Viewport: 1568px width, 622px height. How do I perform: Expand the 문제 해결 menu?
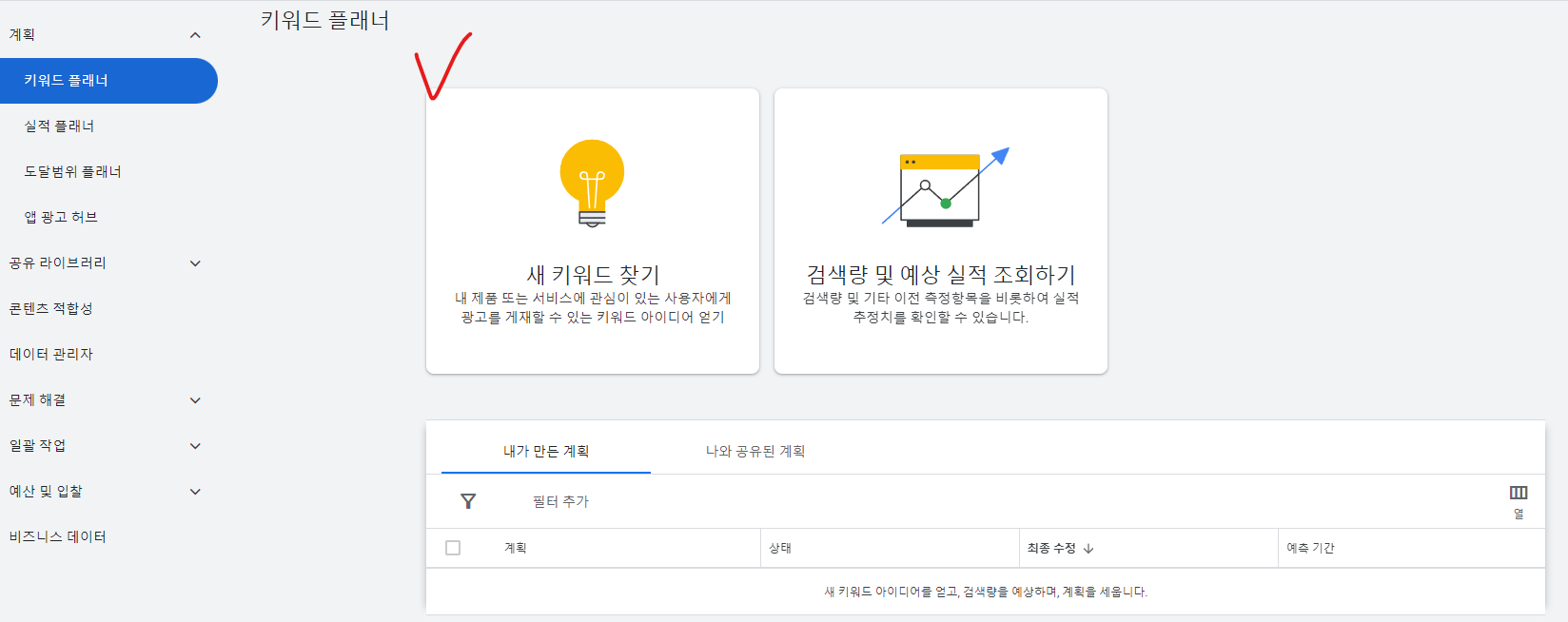coord(195,400)
